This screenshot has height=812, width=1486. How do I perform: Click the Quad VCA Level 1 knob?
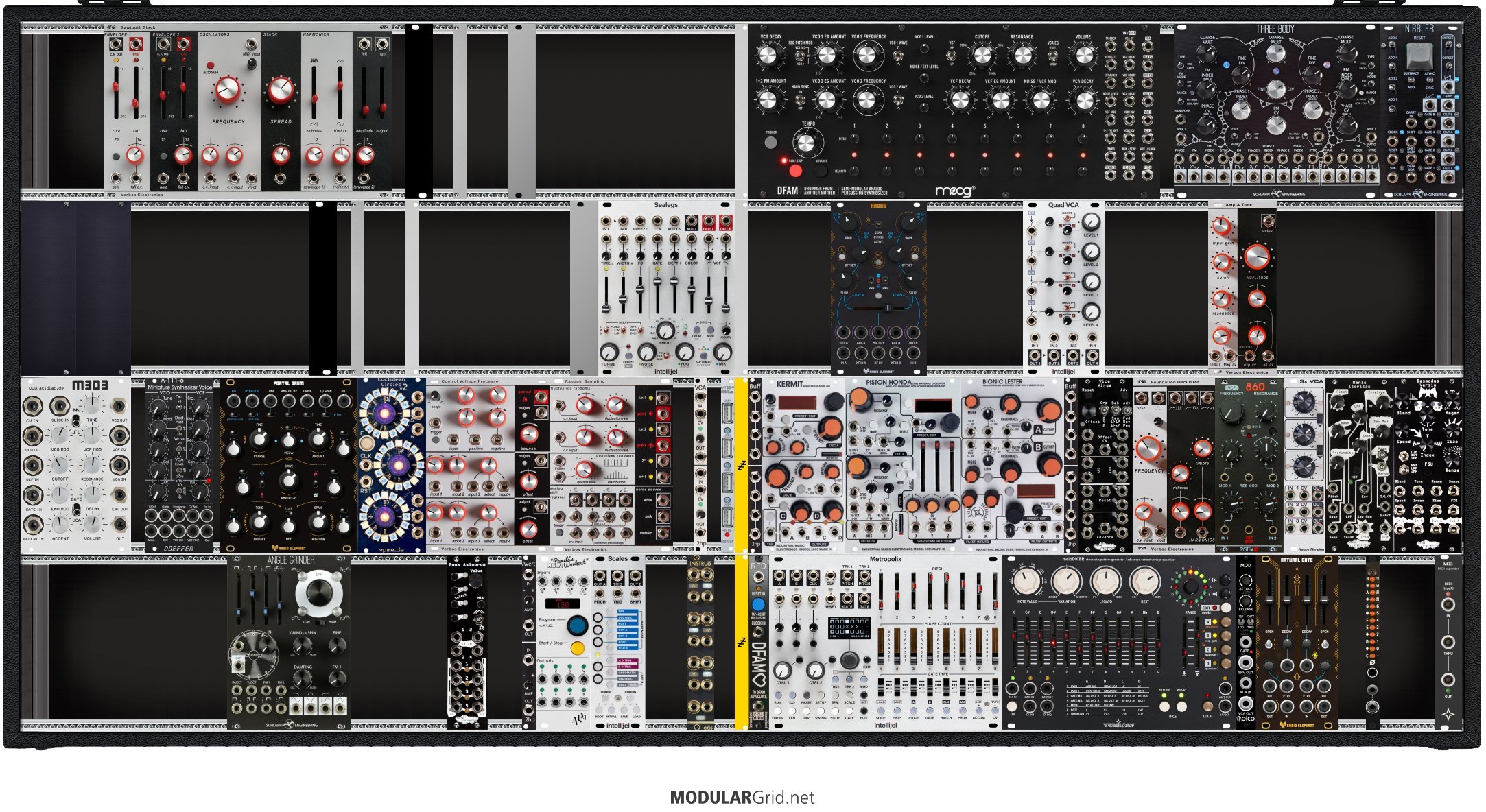click(1090, 222)
